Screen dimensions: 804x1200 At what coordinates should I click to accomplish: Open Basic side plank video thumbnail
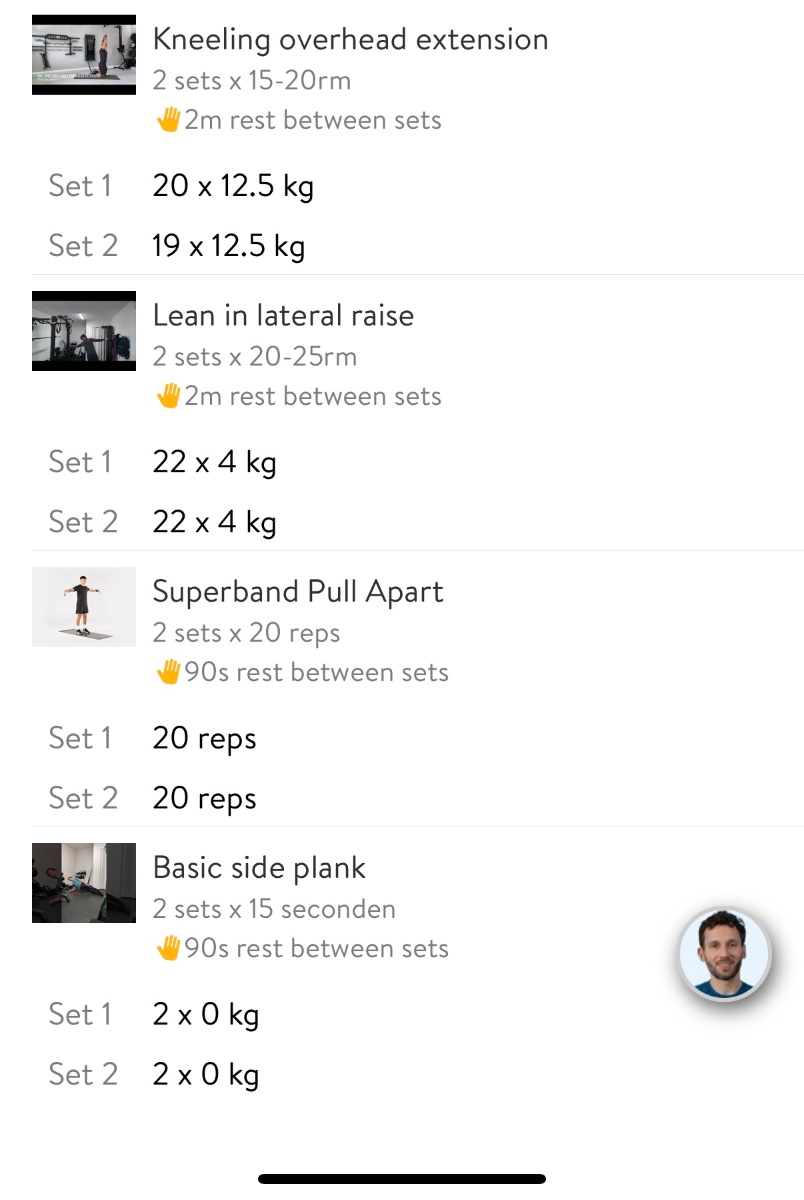[84, 883]
